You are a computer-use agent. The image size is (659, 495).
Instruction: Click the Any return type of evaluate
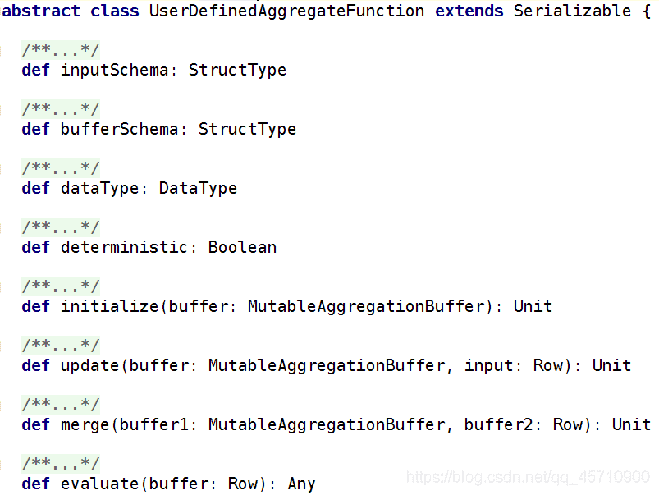(301, 484)
